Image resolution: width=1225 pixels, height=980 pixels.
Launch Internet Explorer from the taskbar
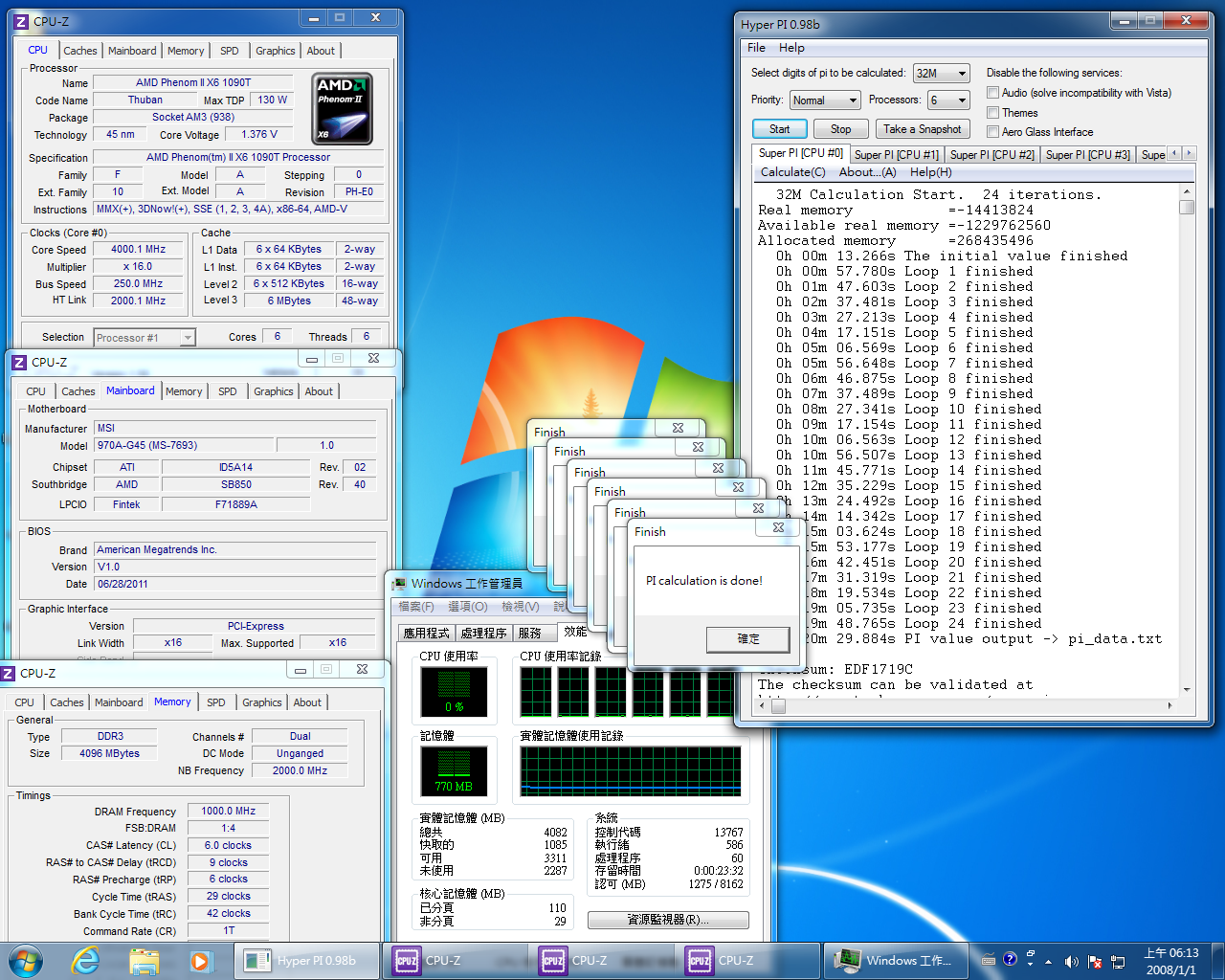[86, 960]
